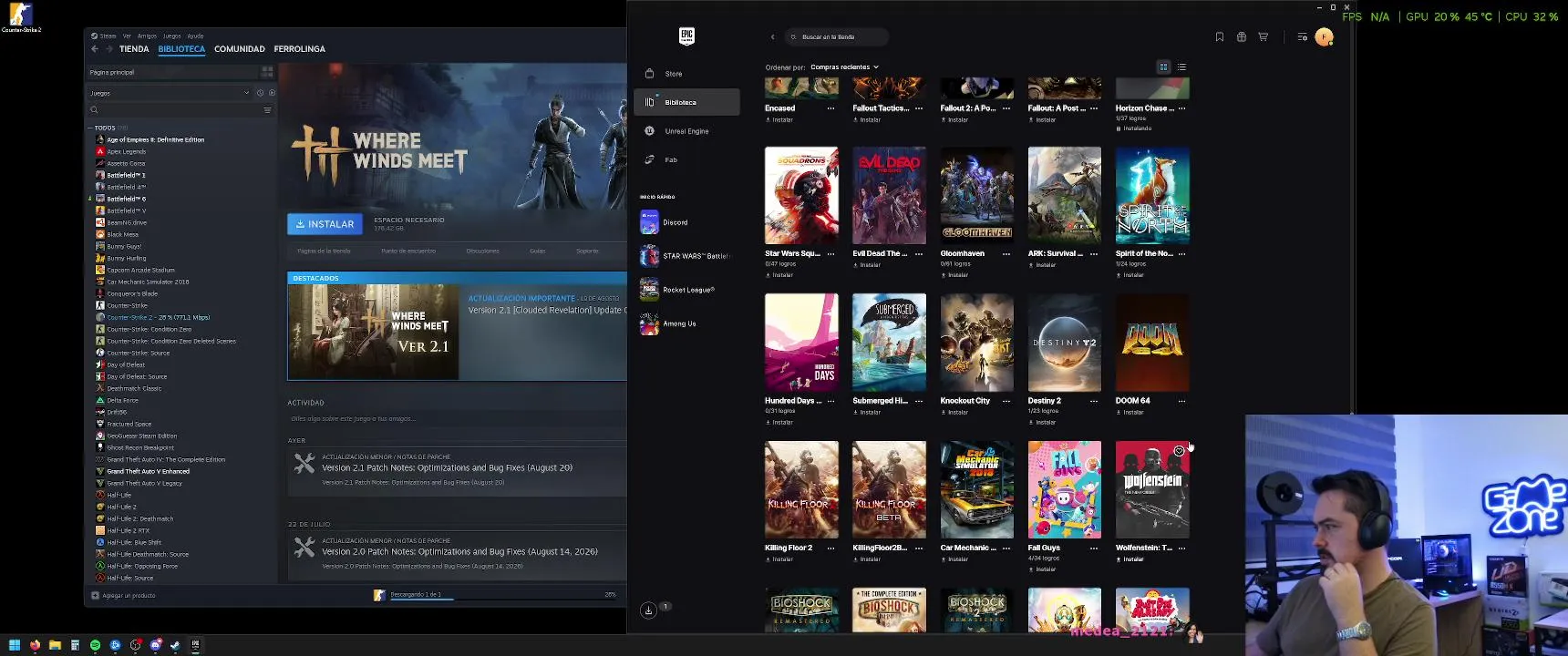This screenshot has height=656, width=1568.
Task: Open Fab in Epic sidebar
Action: 686,159
